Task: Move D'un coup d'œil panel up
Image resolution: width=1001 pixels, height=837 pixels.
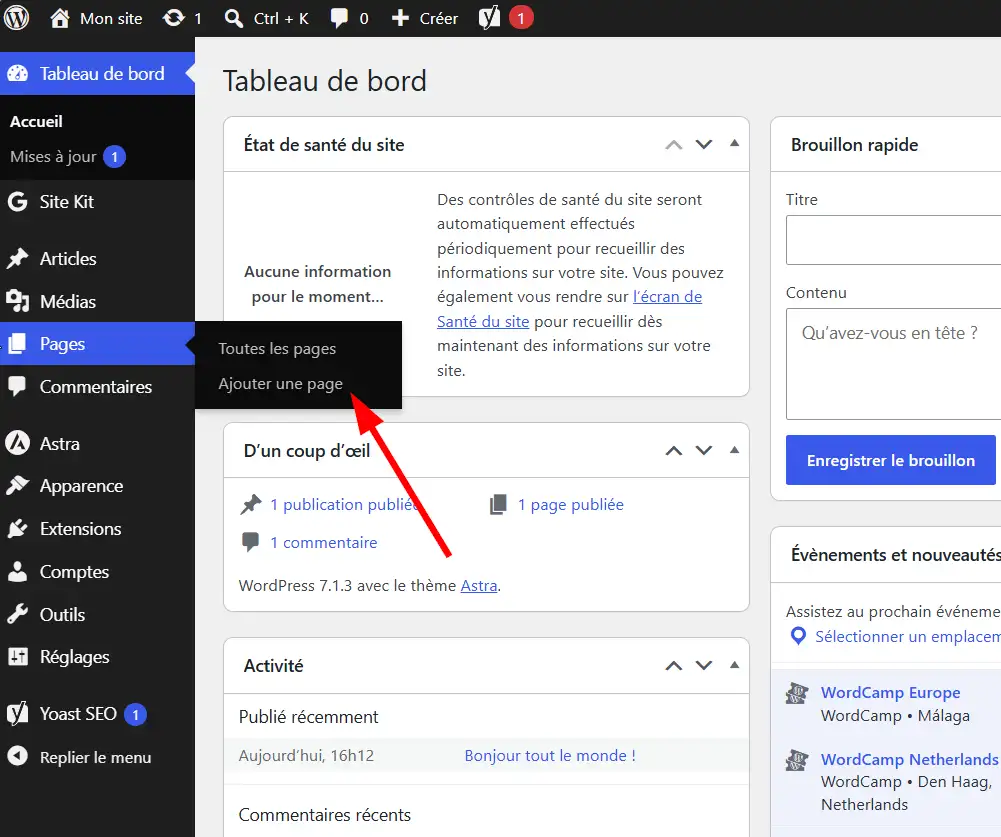Action: tap(674, 451)
